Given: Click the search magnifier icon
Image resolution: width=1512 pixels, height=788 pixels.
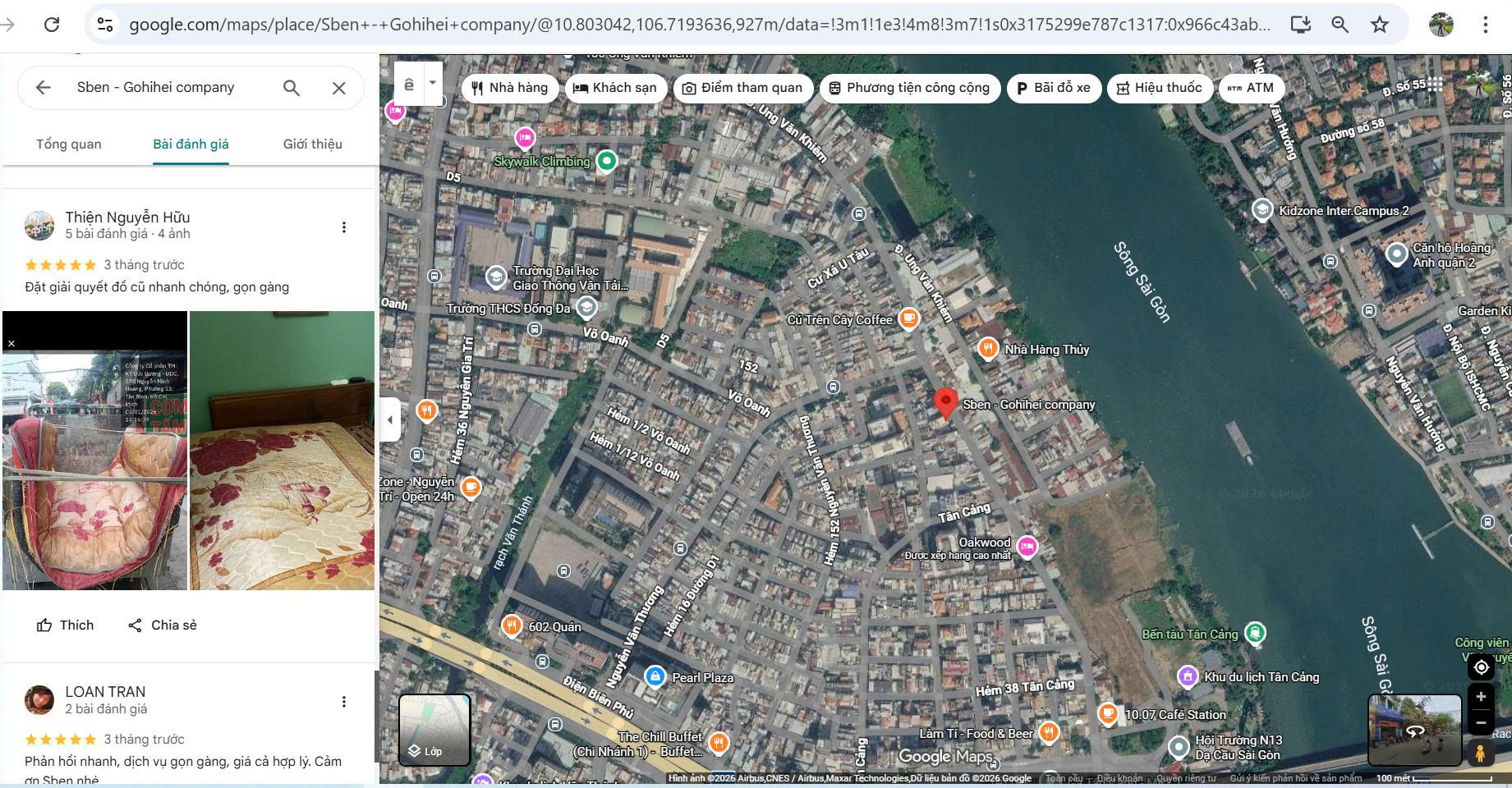Looking at the screenshot, I should [x=292, y=87].
